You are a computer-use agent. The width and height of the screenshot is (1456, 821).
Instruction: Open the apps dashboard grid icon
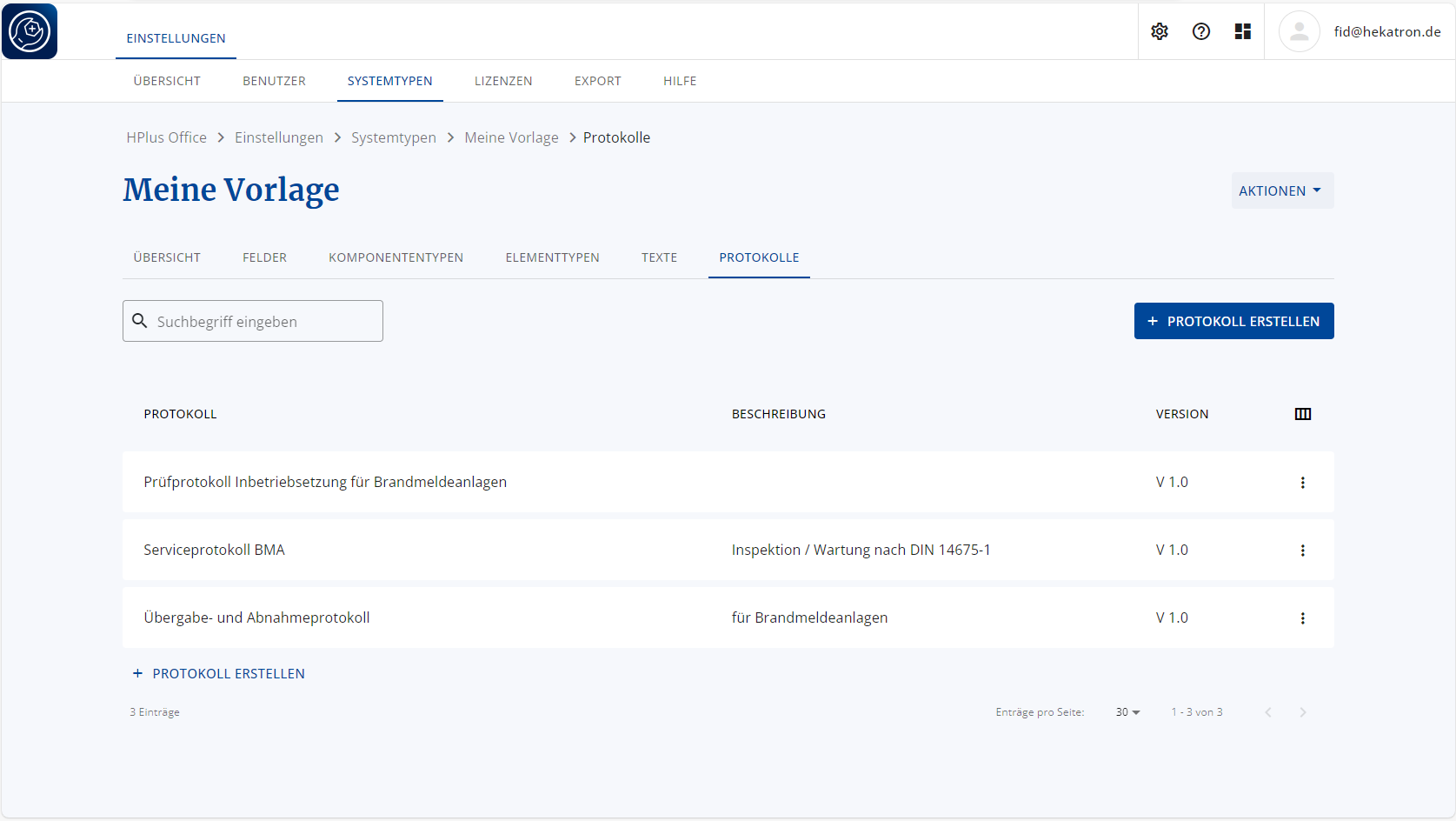point(1243,31)
